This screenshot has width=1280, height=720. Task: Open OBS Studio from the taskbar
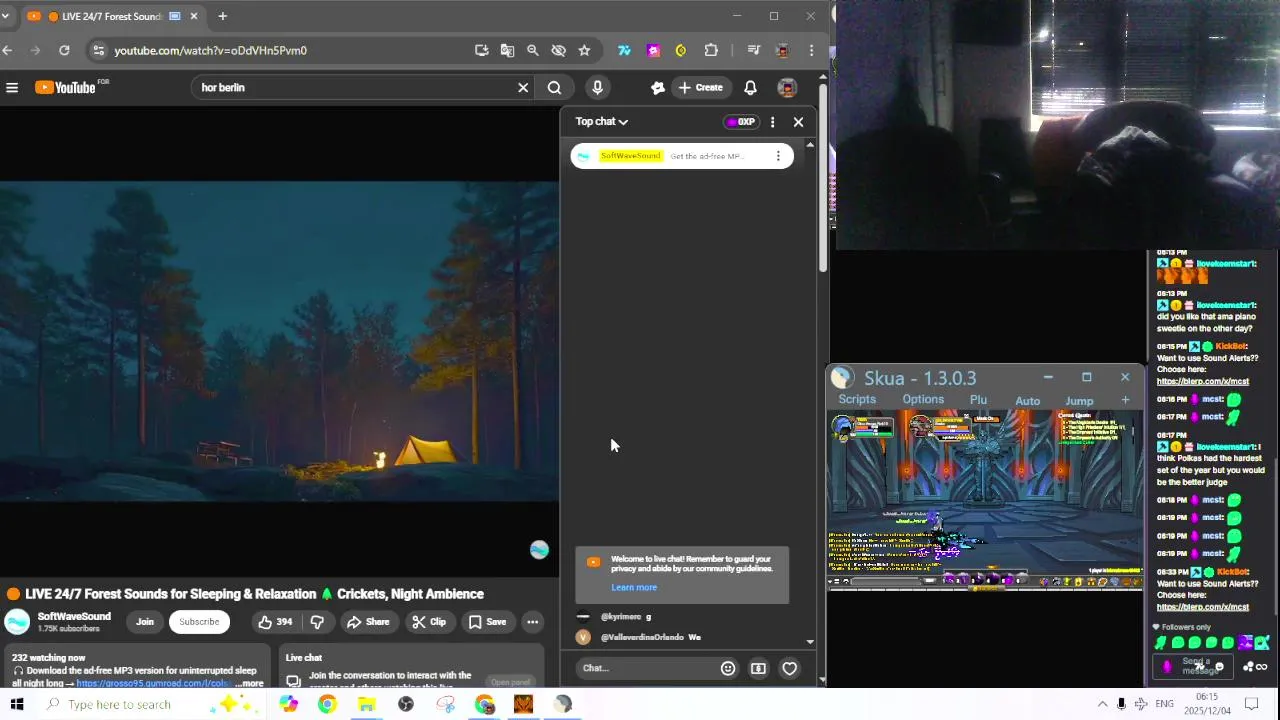click(405, 704)
